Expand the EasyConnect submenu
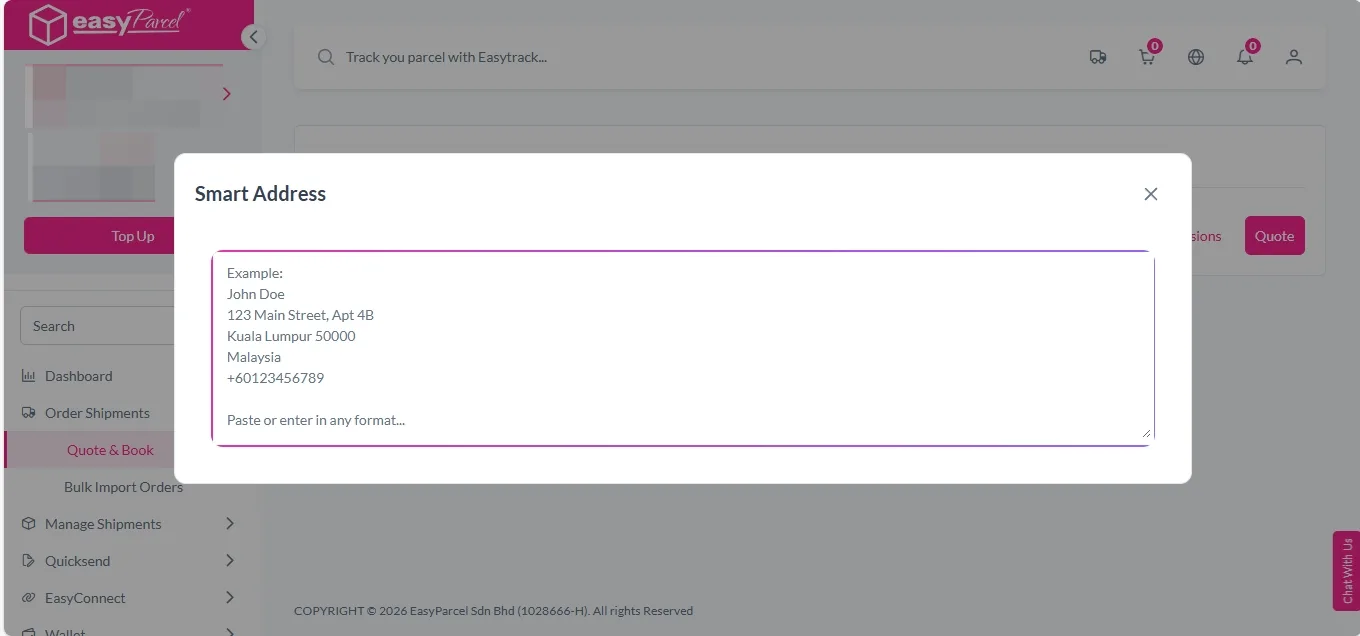 [230, 598]
